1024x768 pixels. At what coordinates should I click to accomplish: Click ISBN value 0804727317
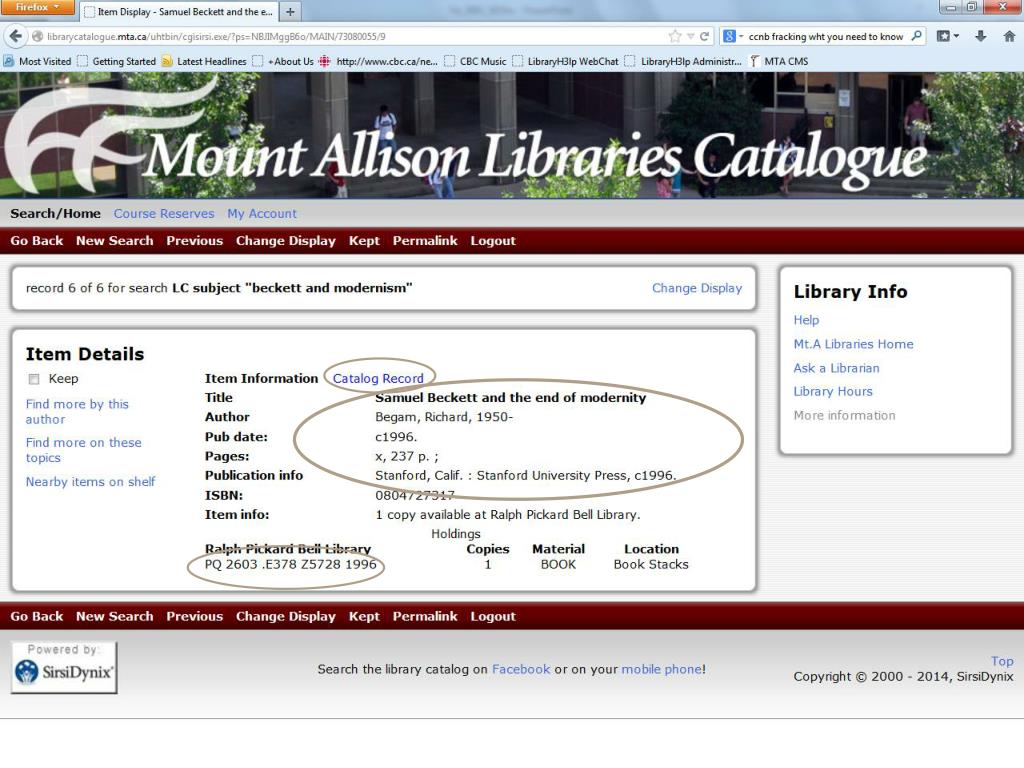tap(414, 496)
